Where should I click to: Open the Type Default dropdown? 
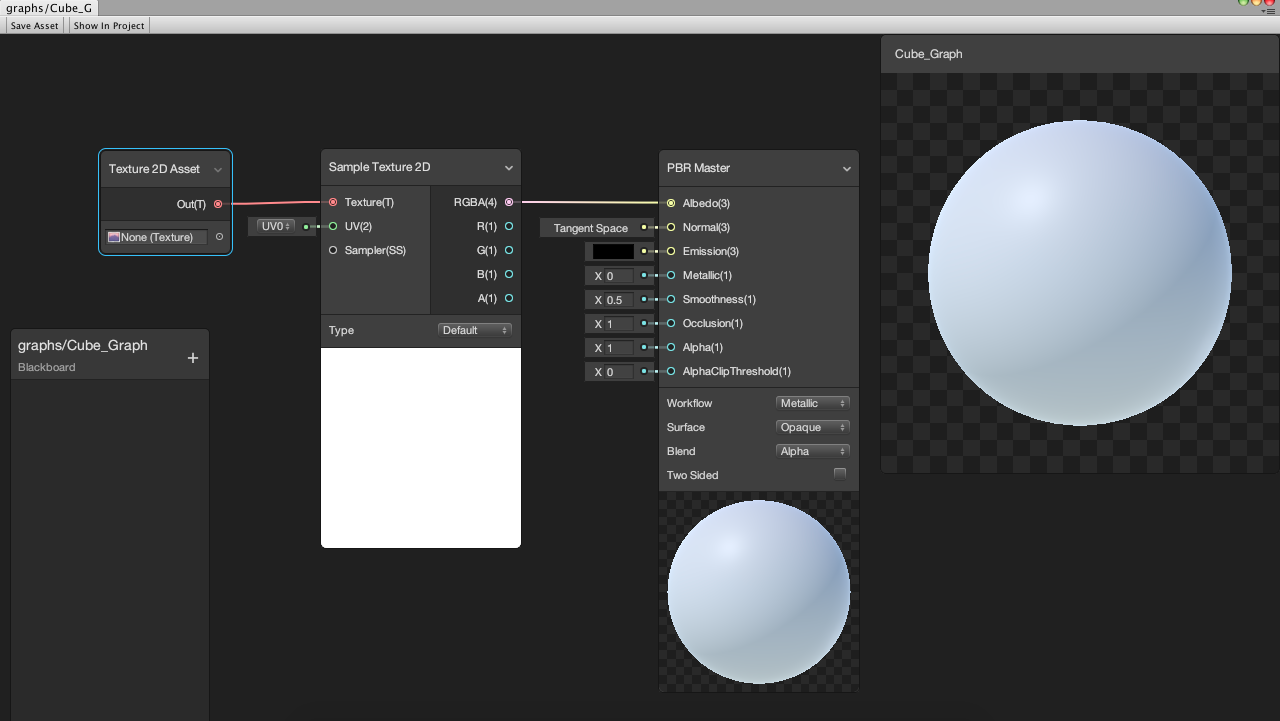[x=474, y=330]
